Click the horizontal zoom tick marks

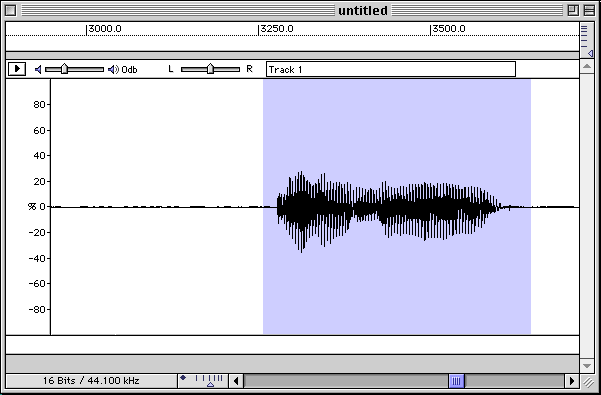coord(209,378)
